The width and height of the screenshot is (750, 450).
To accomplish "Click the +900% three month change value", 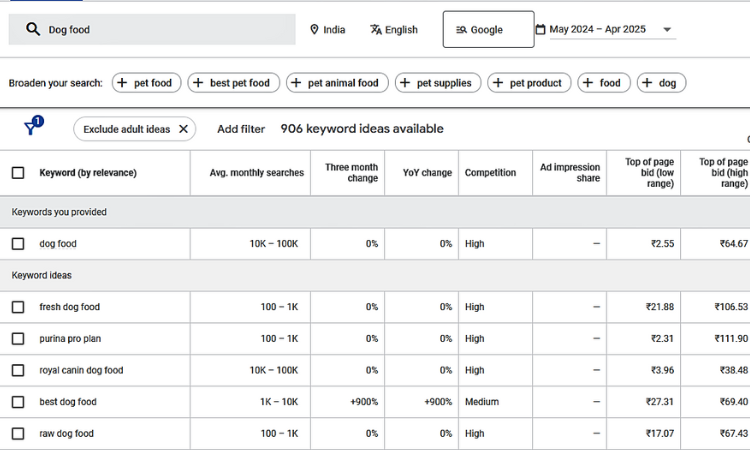I will point(364,402).
